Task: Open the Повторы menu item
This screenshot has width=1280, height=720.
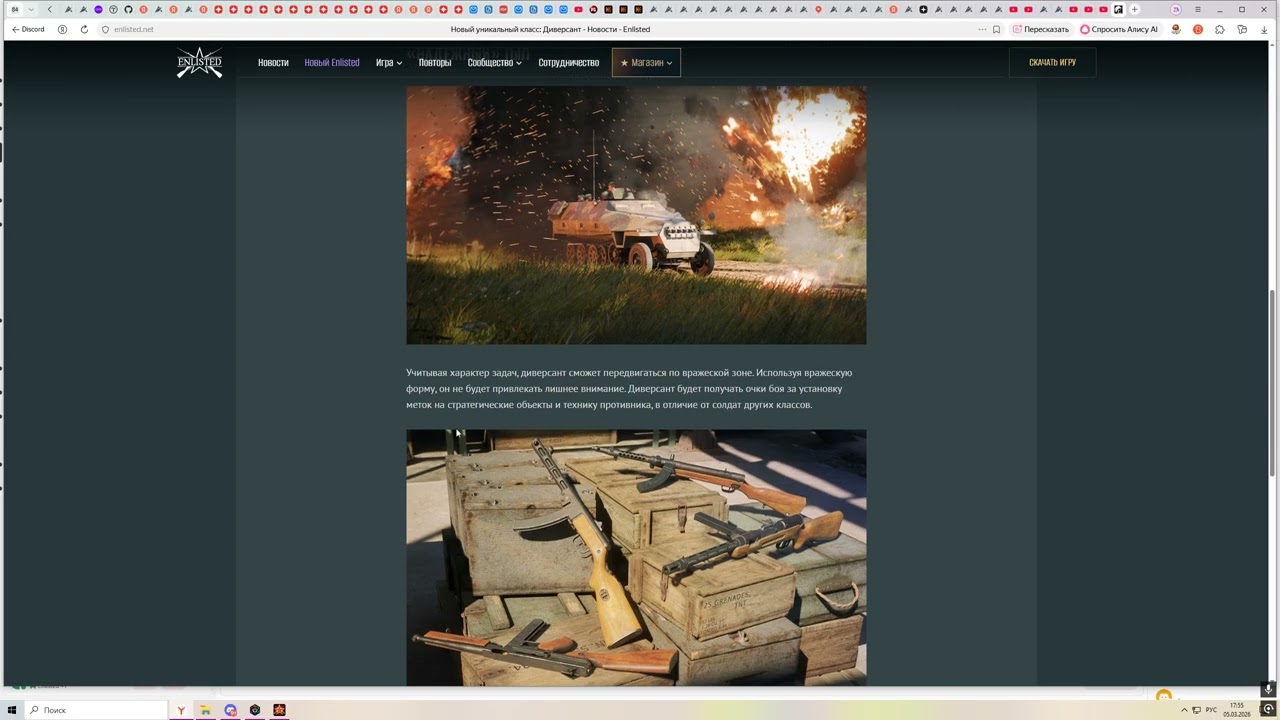Action: [435, 63]
